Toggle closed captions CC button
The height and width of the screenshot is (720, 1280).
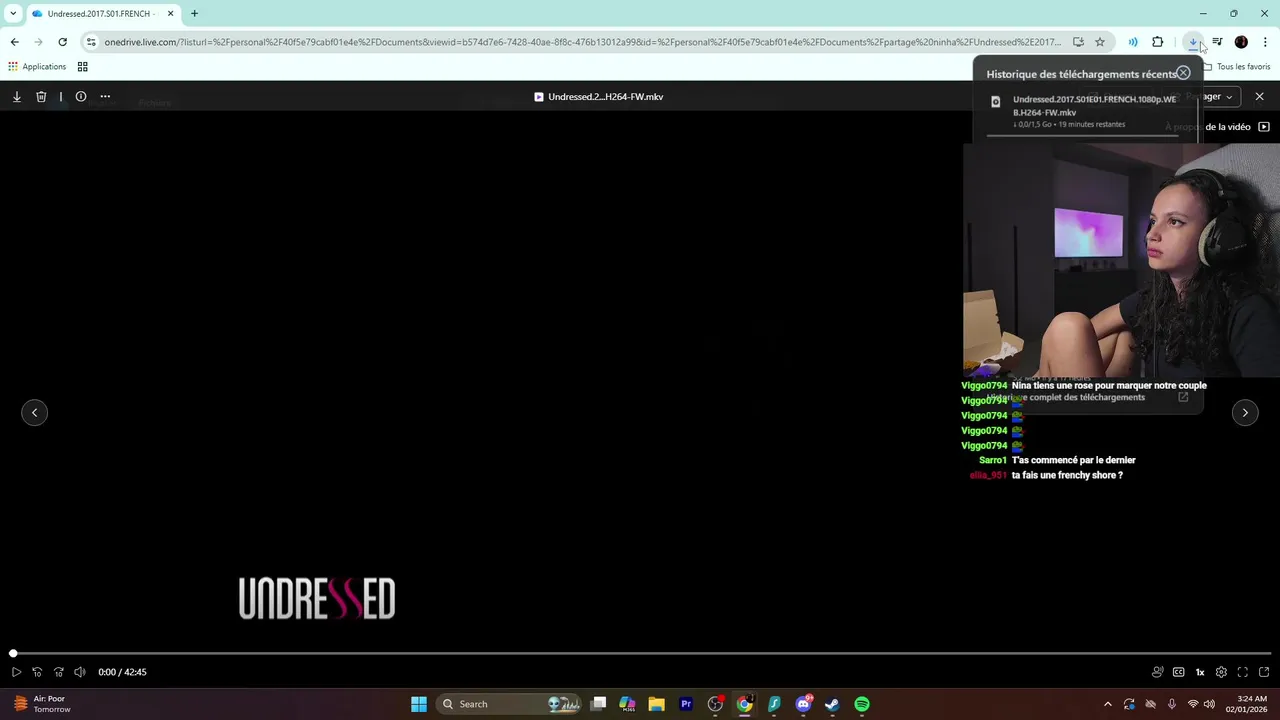1179,672
